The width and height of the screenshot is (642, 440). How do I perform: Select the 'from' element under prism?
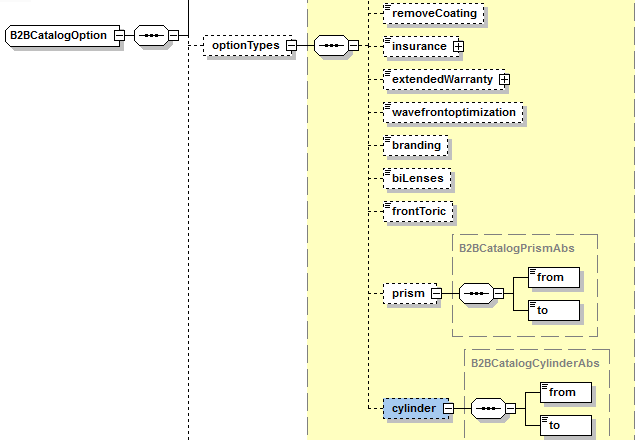point(555,278)
